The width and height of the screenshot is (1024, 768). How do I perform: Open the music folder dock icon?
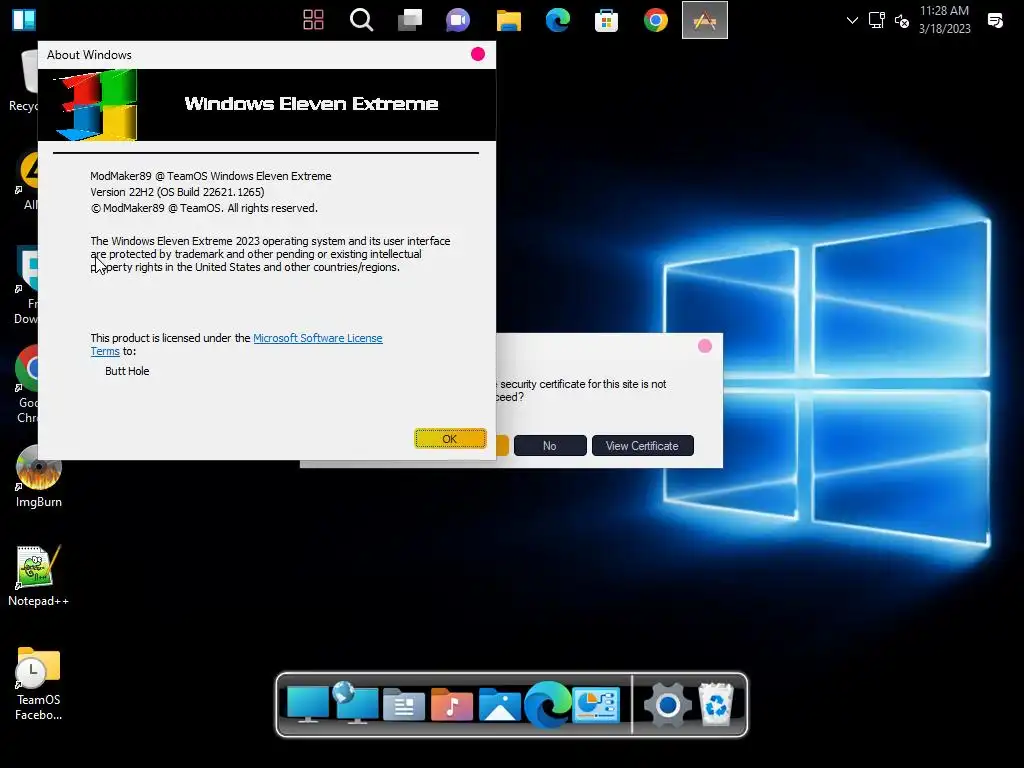click(x=451, y=705)
